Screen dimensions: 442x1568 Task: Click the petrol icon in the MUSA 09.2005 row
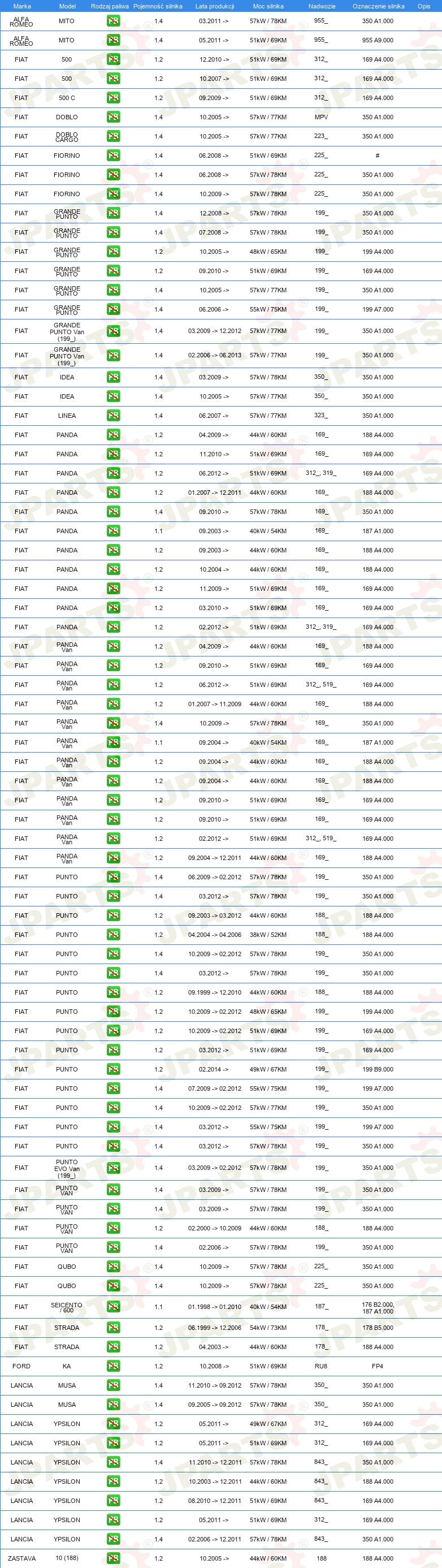[x=113, y=1405]
